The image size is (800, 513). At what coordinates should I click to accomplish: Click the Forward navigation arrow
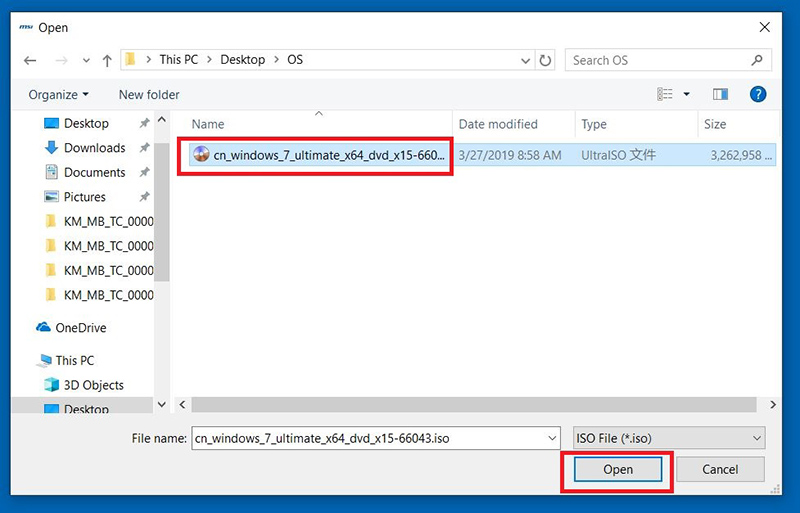click(61, 61)
